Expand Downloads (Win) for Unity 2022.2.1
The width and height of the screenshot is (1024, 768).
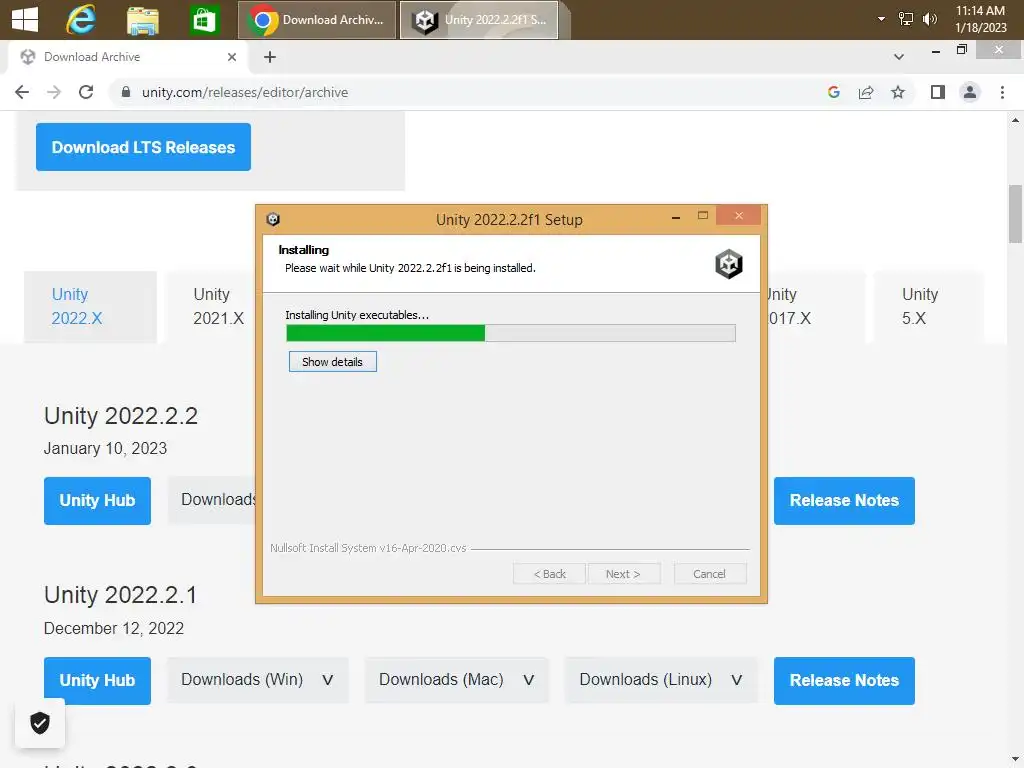coord(258,680)
